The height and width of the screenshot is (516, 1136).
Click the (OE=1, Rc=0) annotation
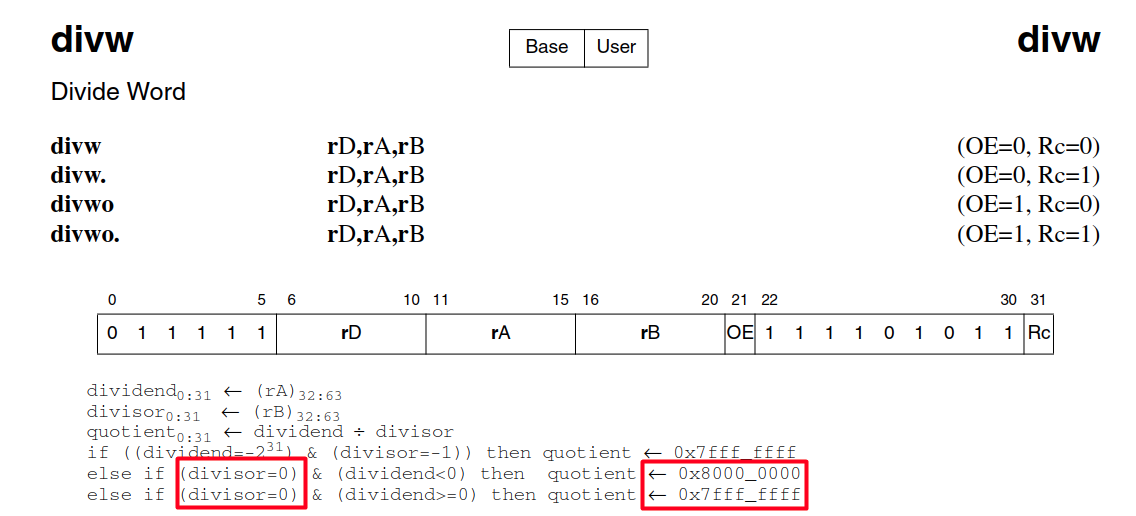[x=1028, y=205]
